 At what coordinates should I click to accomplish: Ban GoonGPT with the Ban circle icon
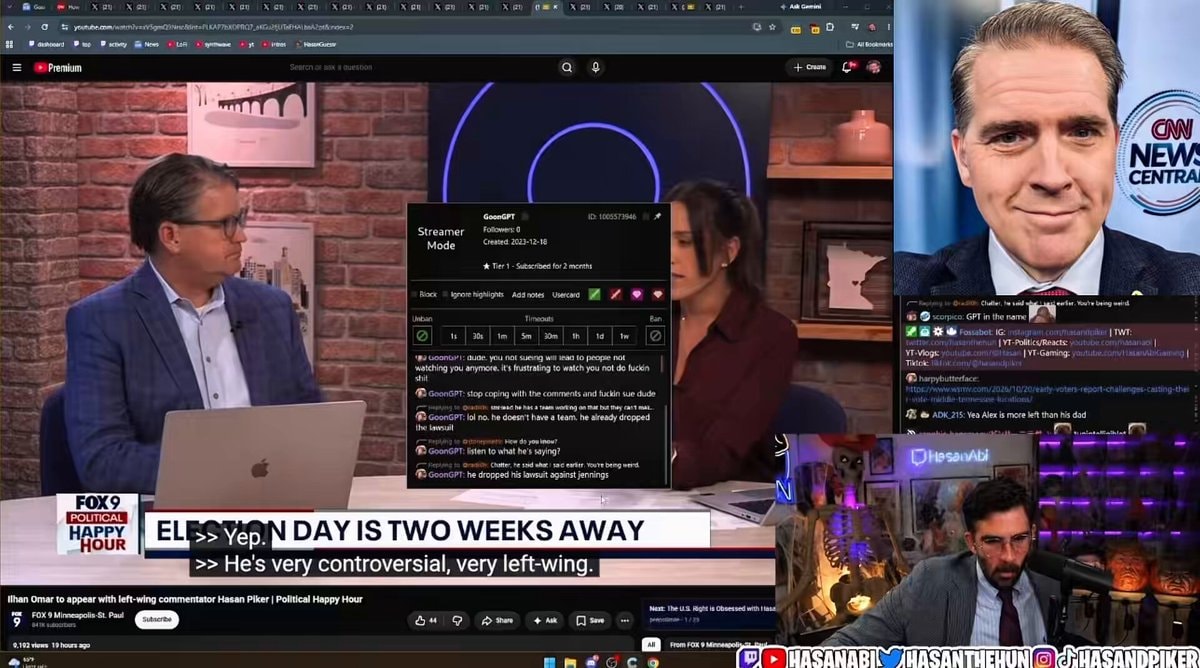tap(655, 336)
